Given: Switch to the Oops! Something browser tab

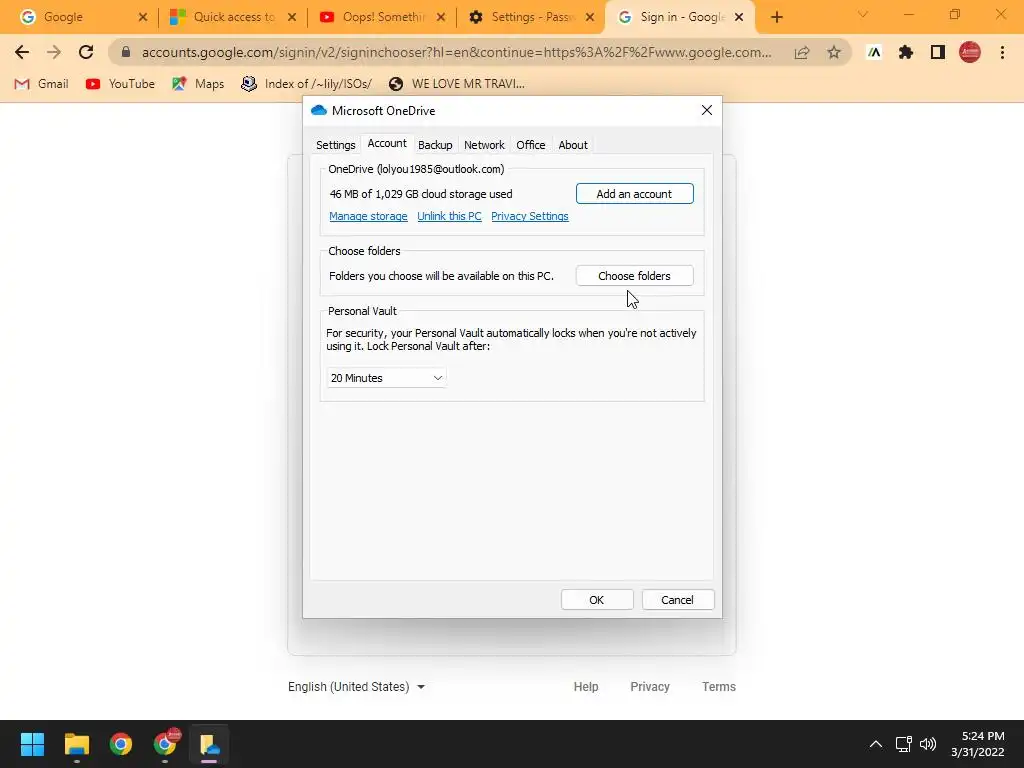Looking at the screenshot, I should pyautogui.click(x=380, y=18).
